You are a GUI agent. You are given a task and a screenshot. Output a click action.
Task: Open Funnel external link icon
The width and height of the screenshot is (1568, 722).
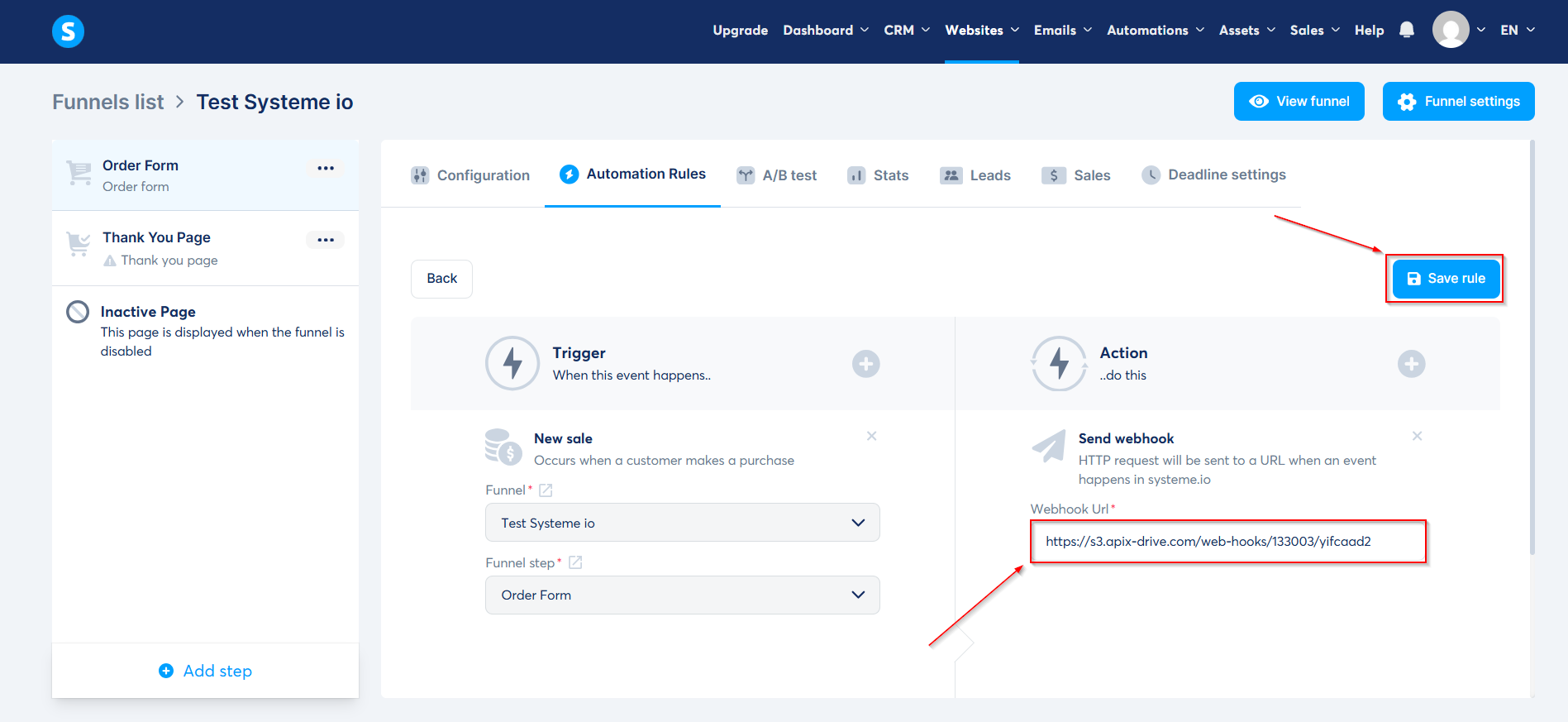click(x=546, y=490)
